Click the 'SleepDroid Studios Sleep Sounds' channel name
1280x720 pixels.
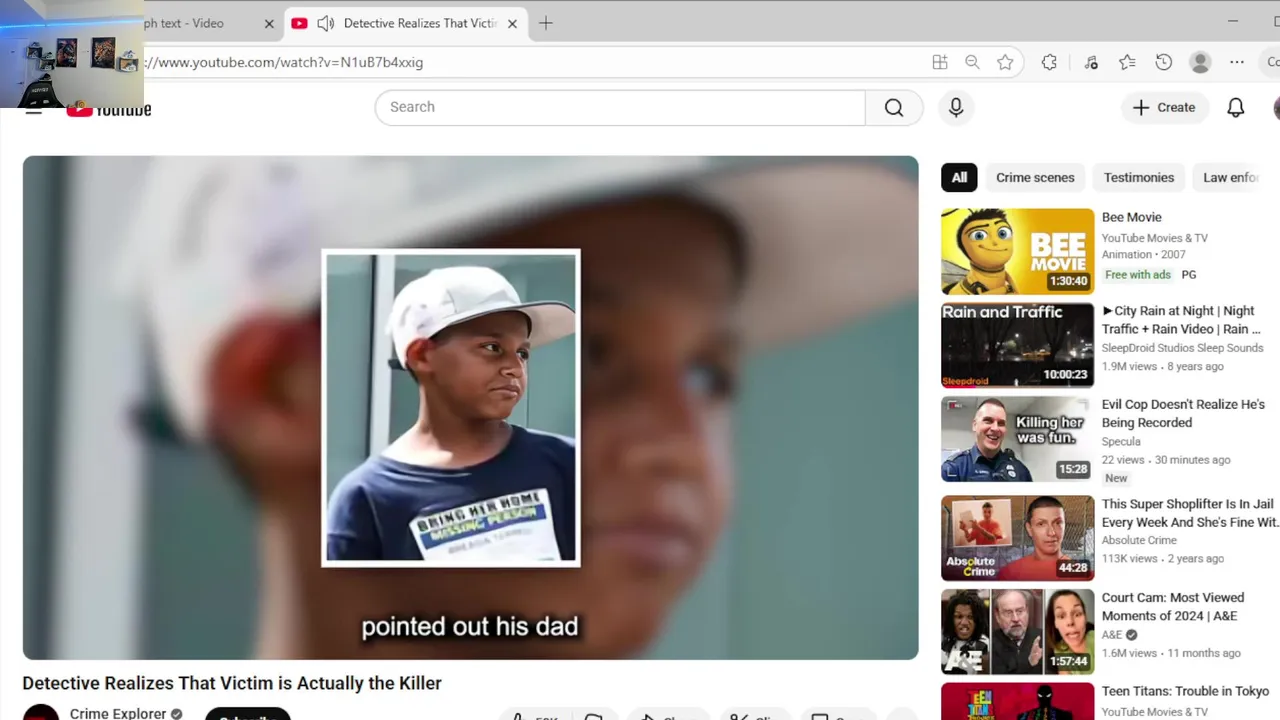[x=1182, y=348]
